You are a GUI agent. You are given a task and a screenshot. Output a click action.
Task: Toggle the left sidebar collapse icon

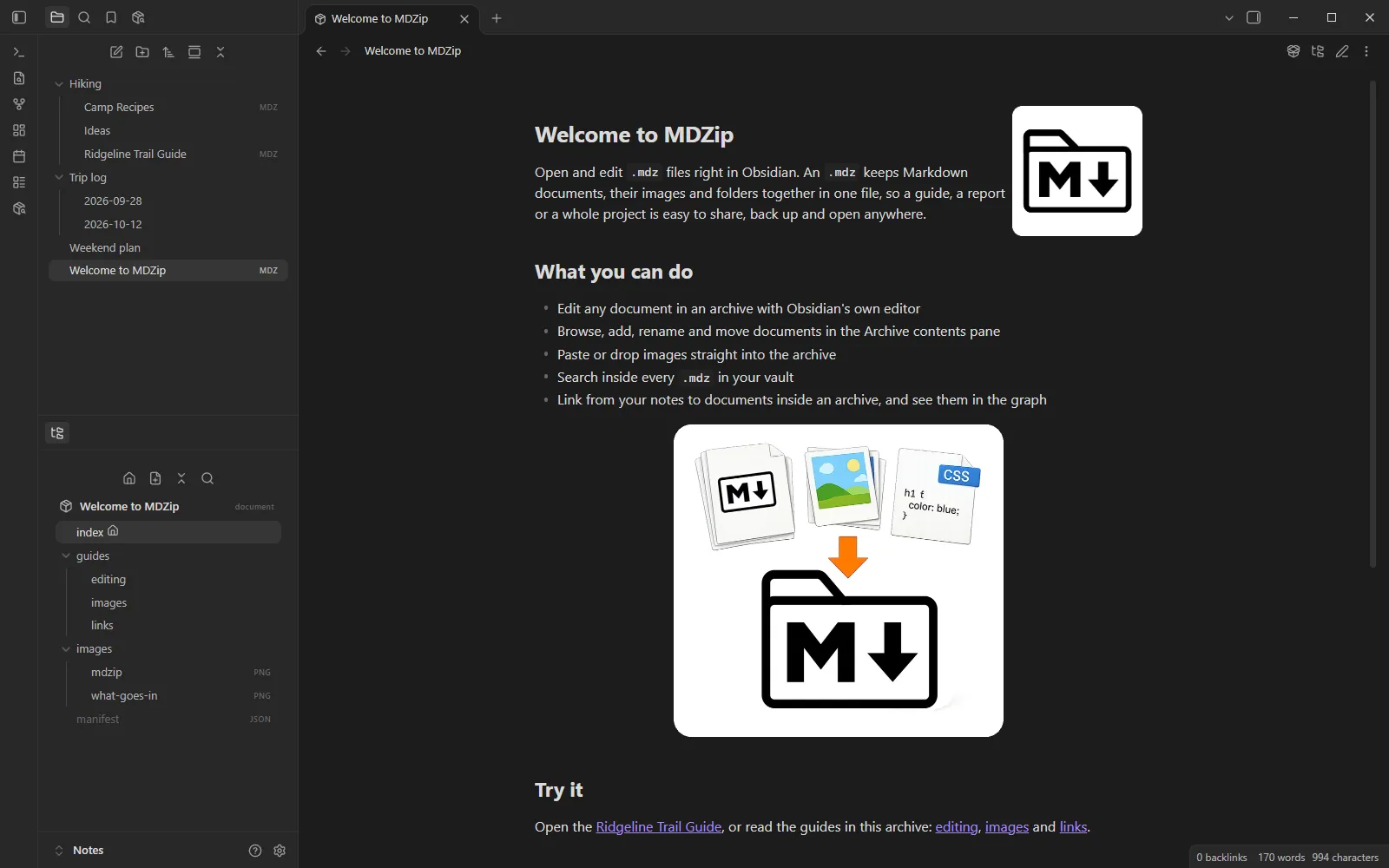tap(19, 17)
